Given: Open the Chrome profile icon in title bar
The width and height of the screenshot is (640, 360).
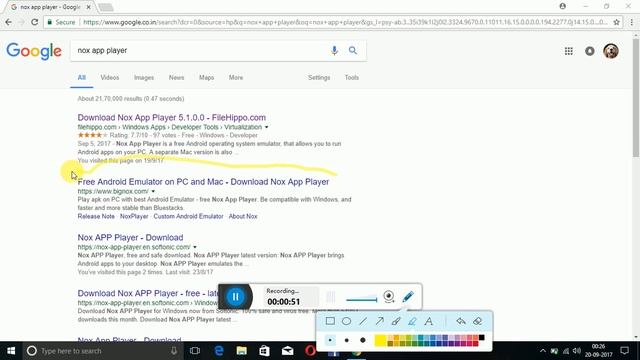Looking at the screenshot, I should pyautogui.click(x=563, y=6).
